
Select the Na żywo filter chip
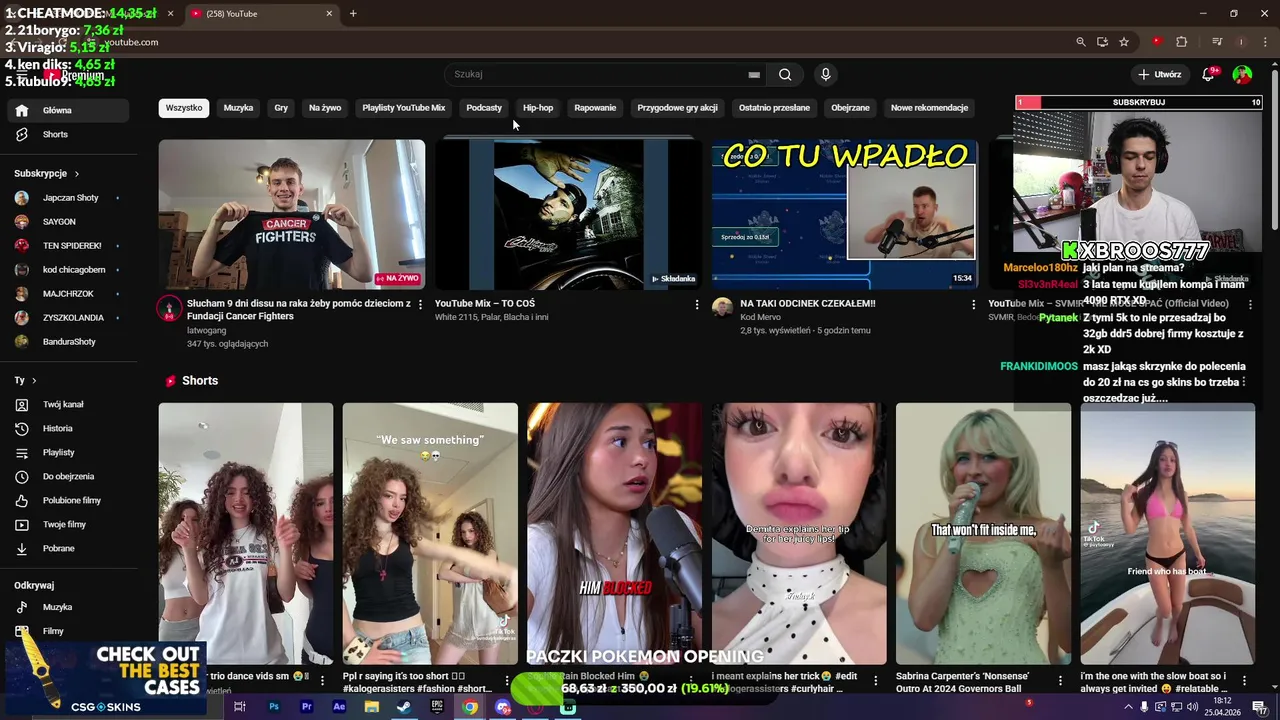325,108
